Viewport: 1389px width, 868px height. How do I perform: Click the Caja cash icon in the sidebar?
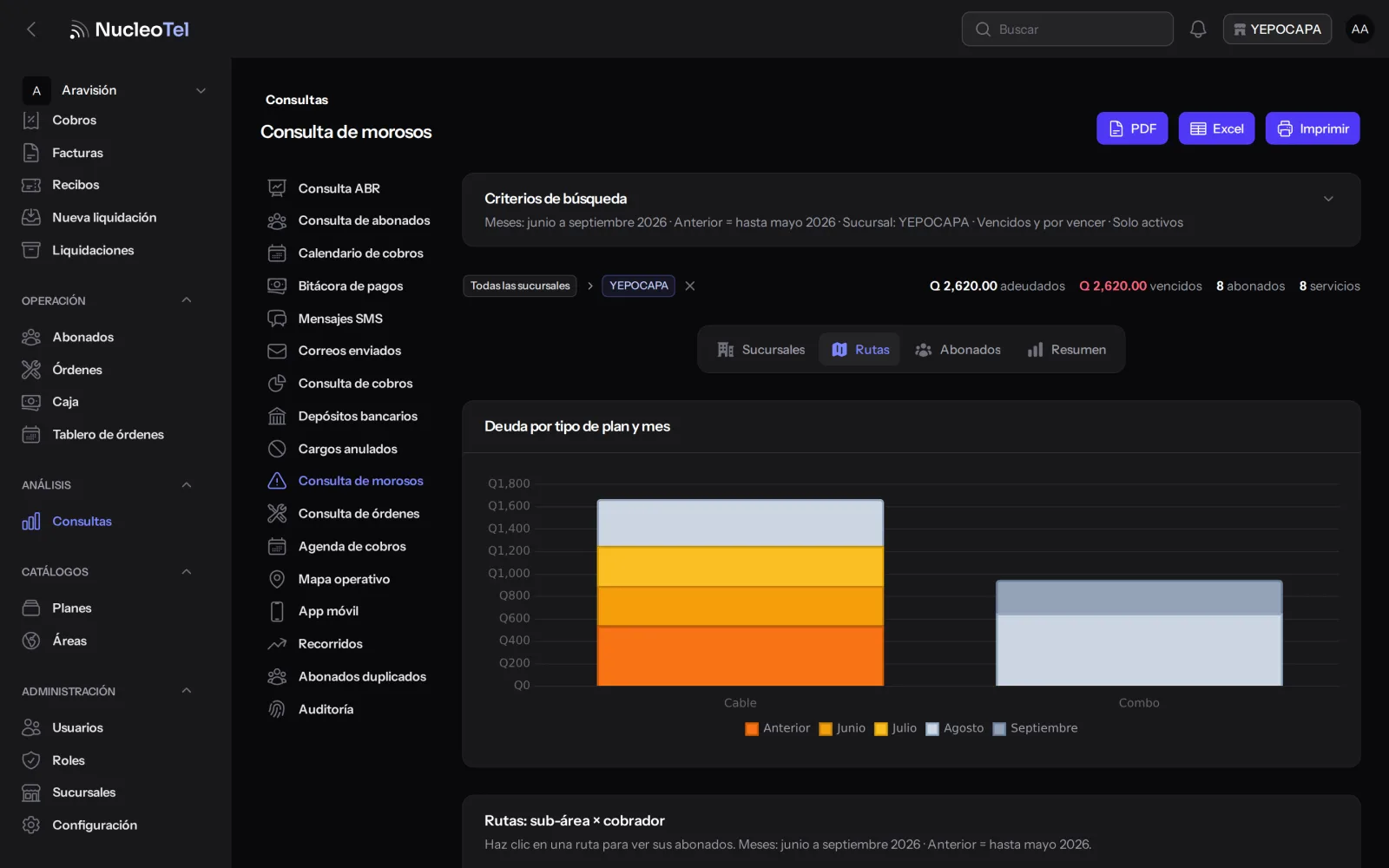click(31, 402)
